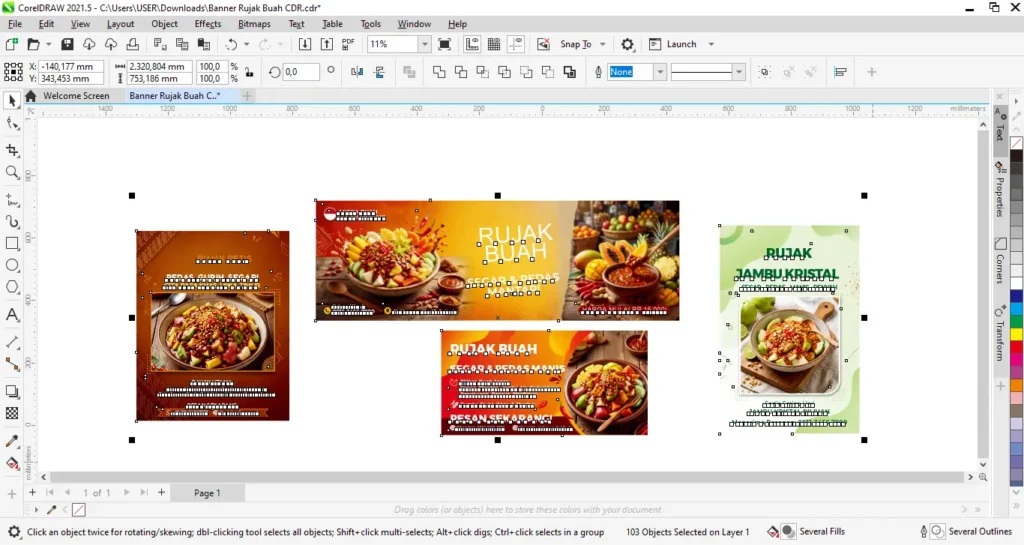This screenshot has width=1024, height=545.
Task: Select the Crop tool
Action: (12, 150)
